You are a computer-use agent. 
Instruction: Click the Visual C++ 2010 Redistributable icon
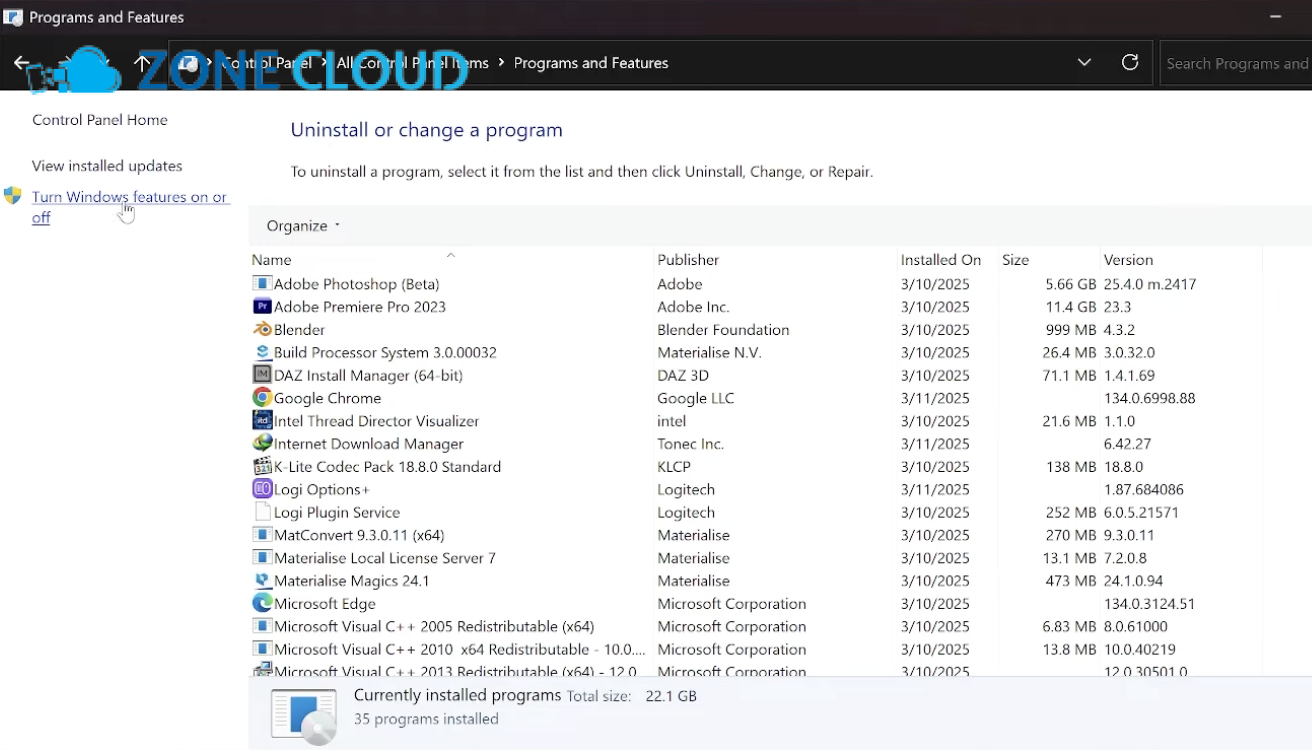(x=262, y=650)
